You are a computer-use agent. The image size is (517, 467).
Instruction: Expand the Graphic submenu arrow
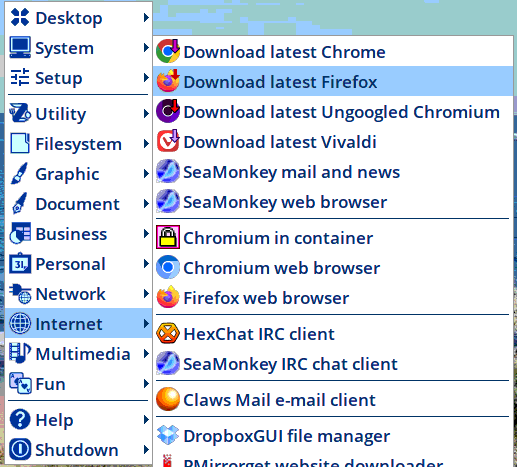tap(146, 173)
